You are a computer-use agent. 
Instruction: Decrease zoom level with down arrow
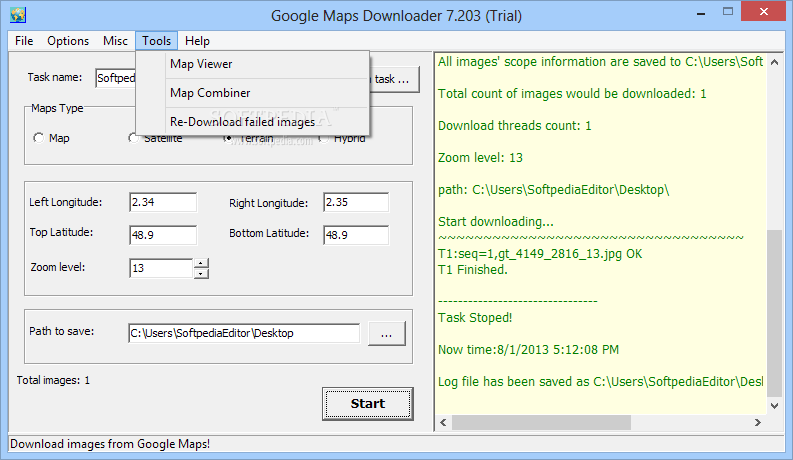(x=201, y=273)
